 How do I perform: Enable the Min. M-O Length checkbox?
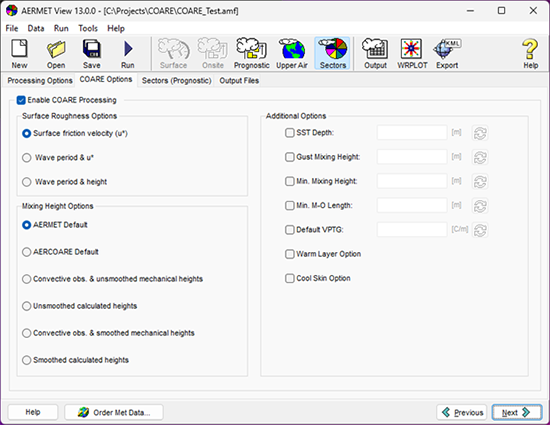289,205
